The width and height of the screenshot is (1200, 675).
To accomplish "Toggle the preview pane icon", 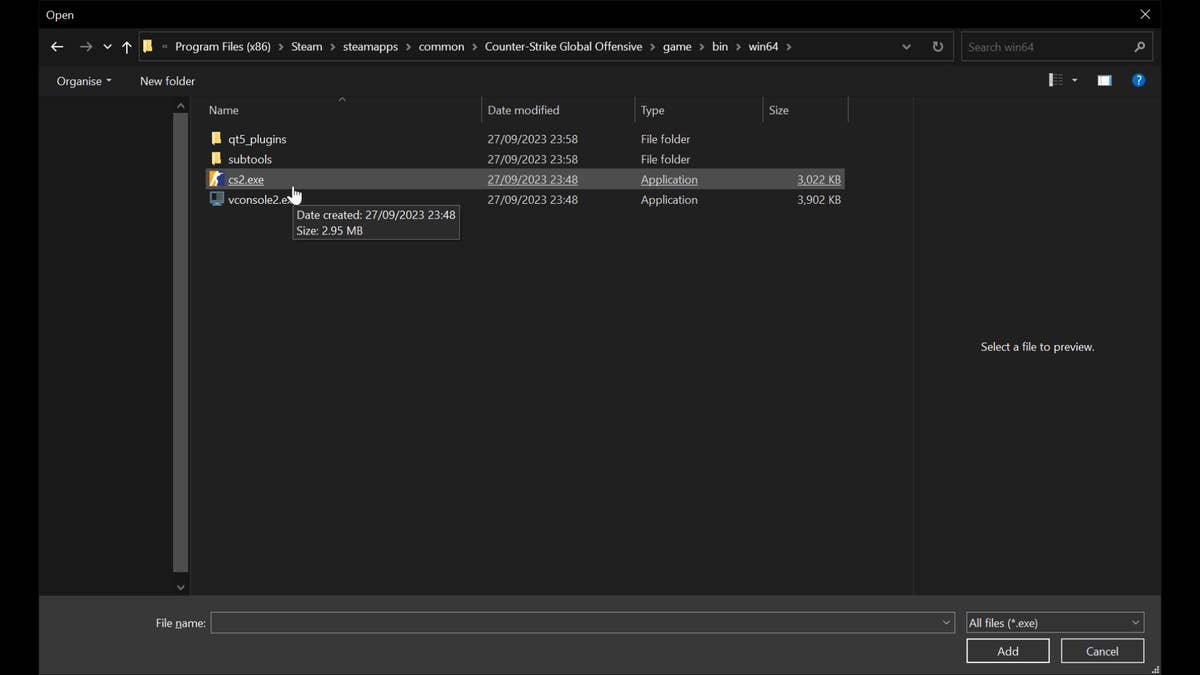I will 1104,81.
